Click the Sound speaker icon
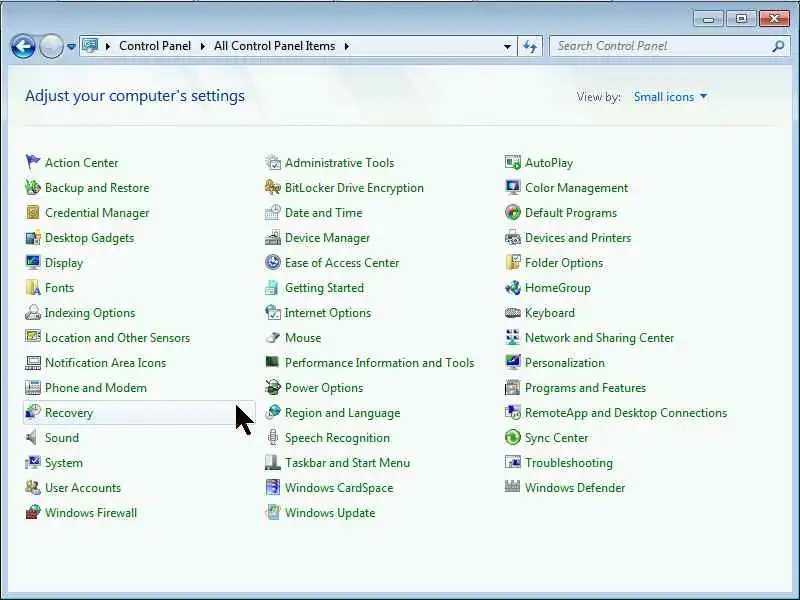This screenshot has height=600, width=800. [33, 437]
